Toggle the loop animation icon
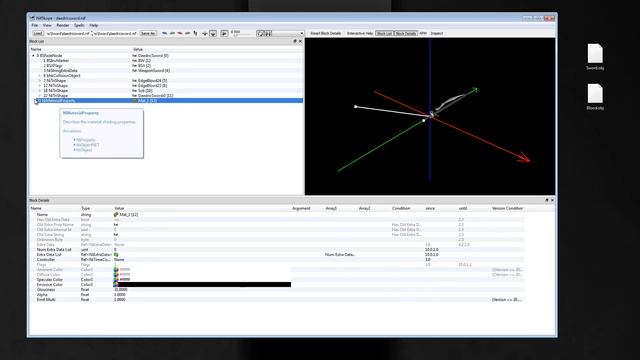640x360 pixels. (260, 33)
